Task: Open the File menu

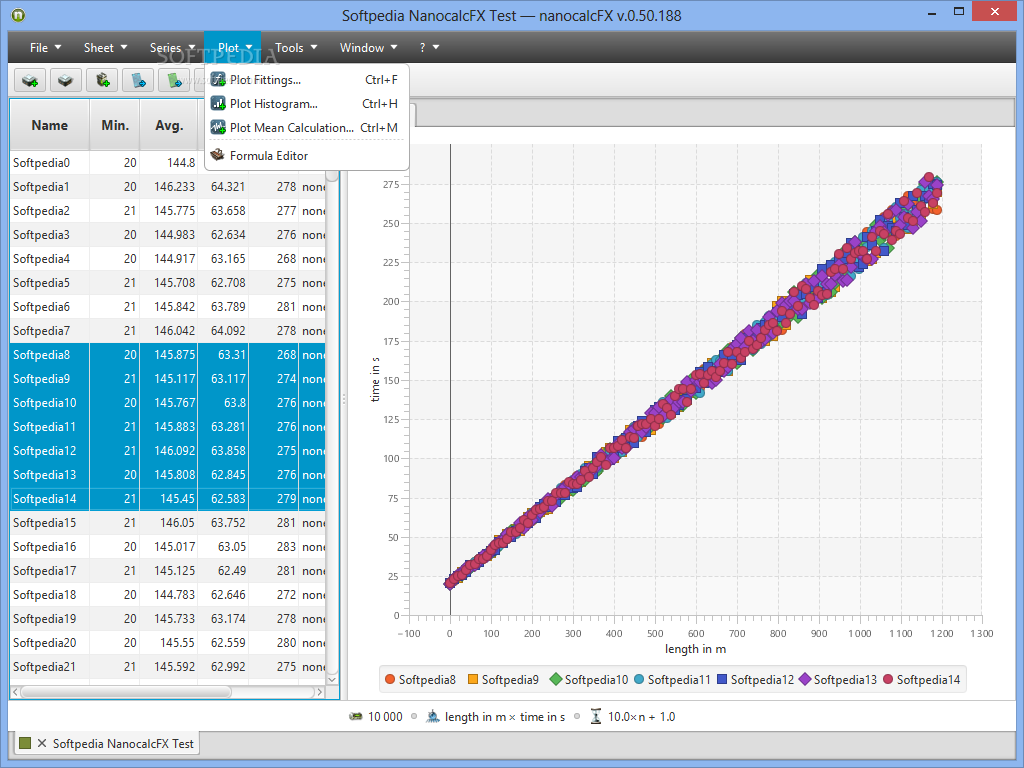Action: click(x=45, y=48)
